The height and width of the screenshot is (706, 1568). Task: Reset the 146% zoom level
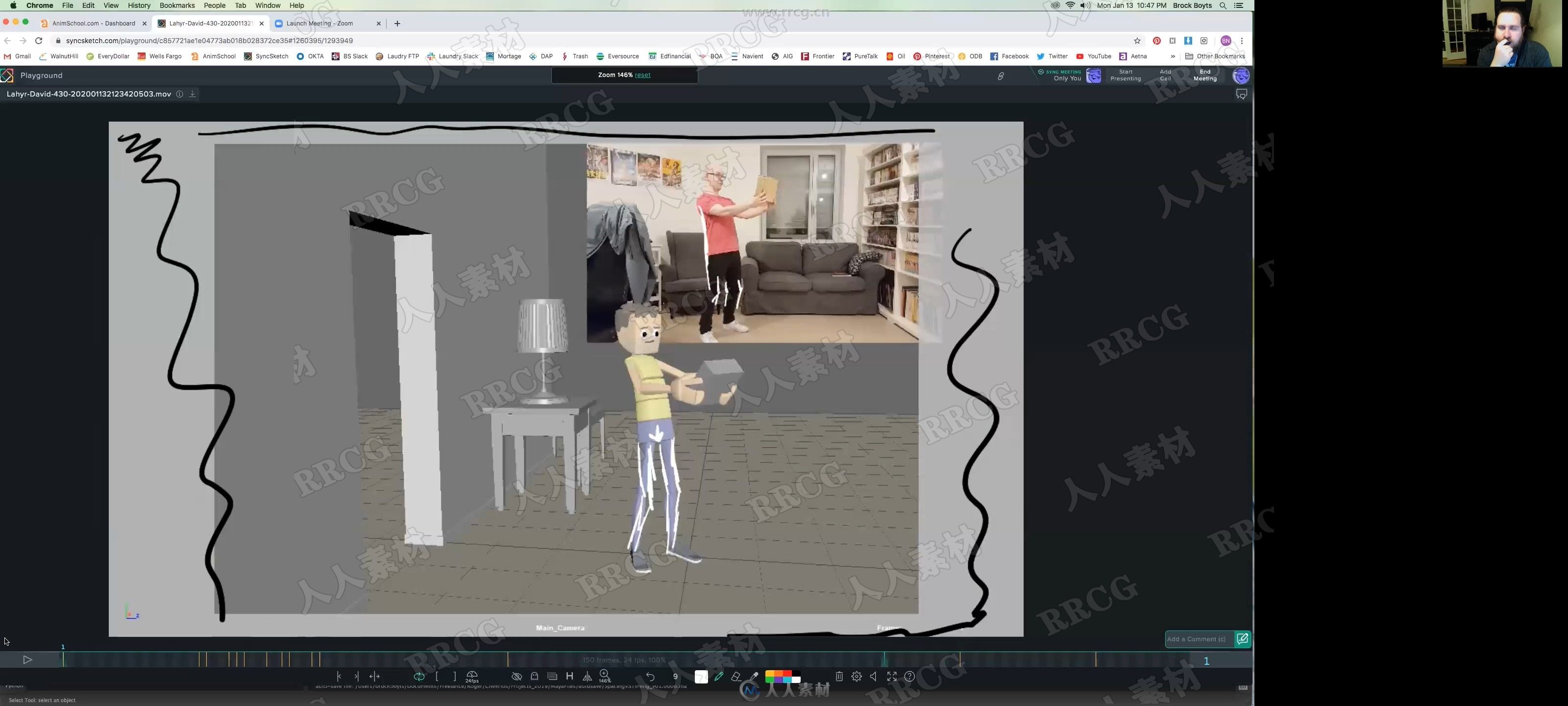point(642,75)
